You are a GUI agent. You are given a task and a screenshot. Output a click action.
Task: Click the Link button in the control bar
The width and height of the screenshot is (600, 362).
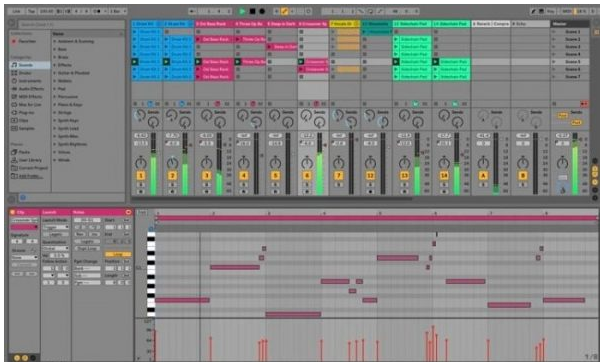coord(16,11)
